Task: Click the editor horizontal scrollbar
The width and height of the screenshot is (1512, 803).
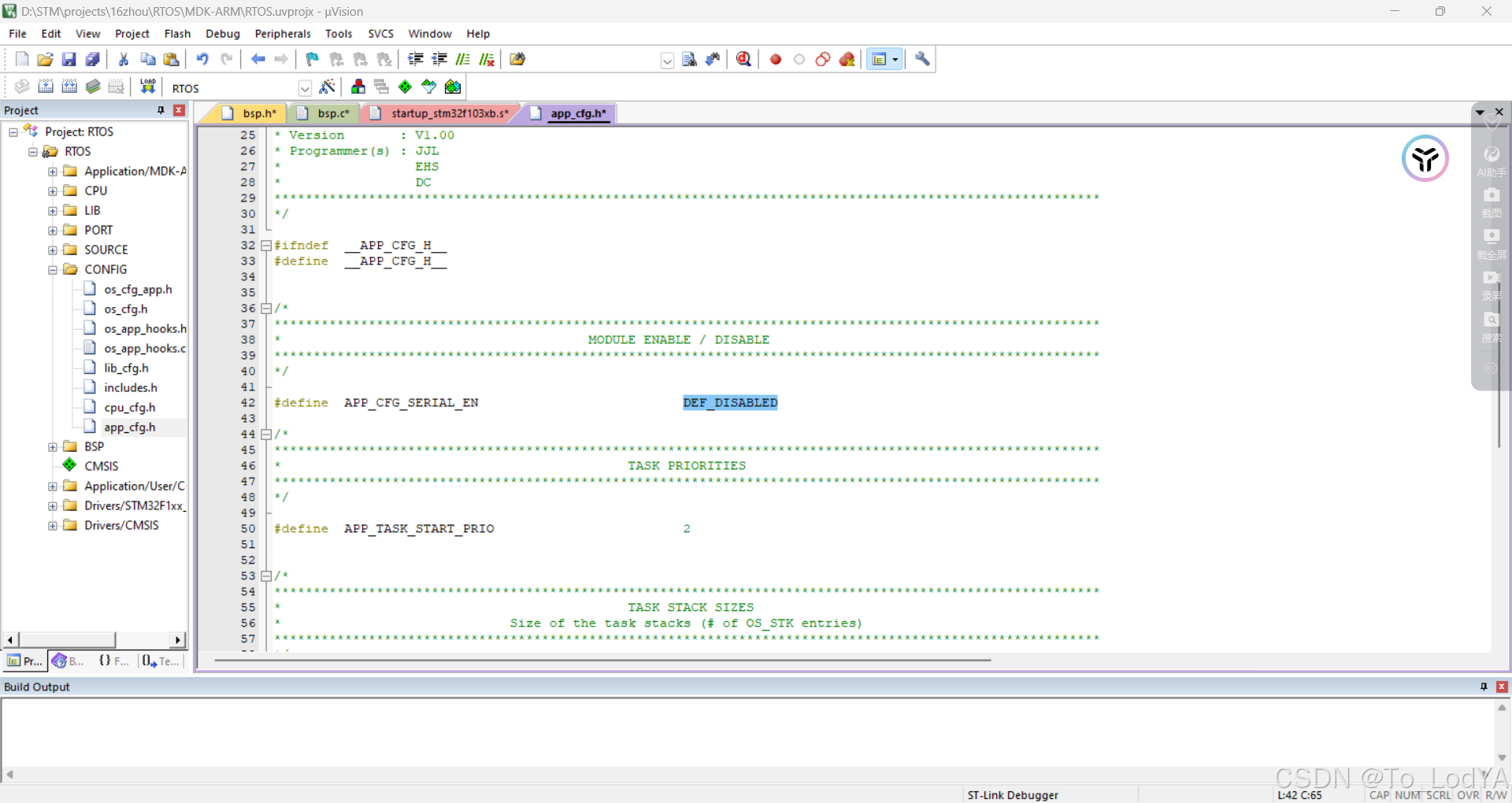Action: pos(602,661)
